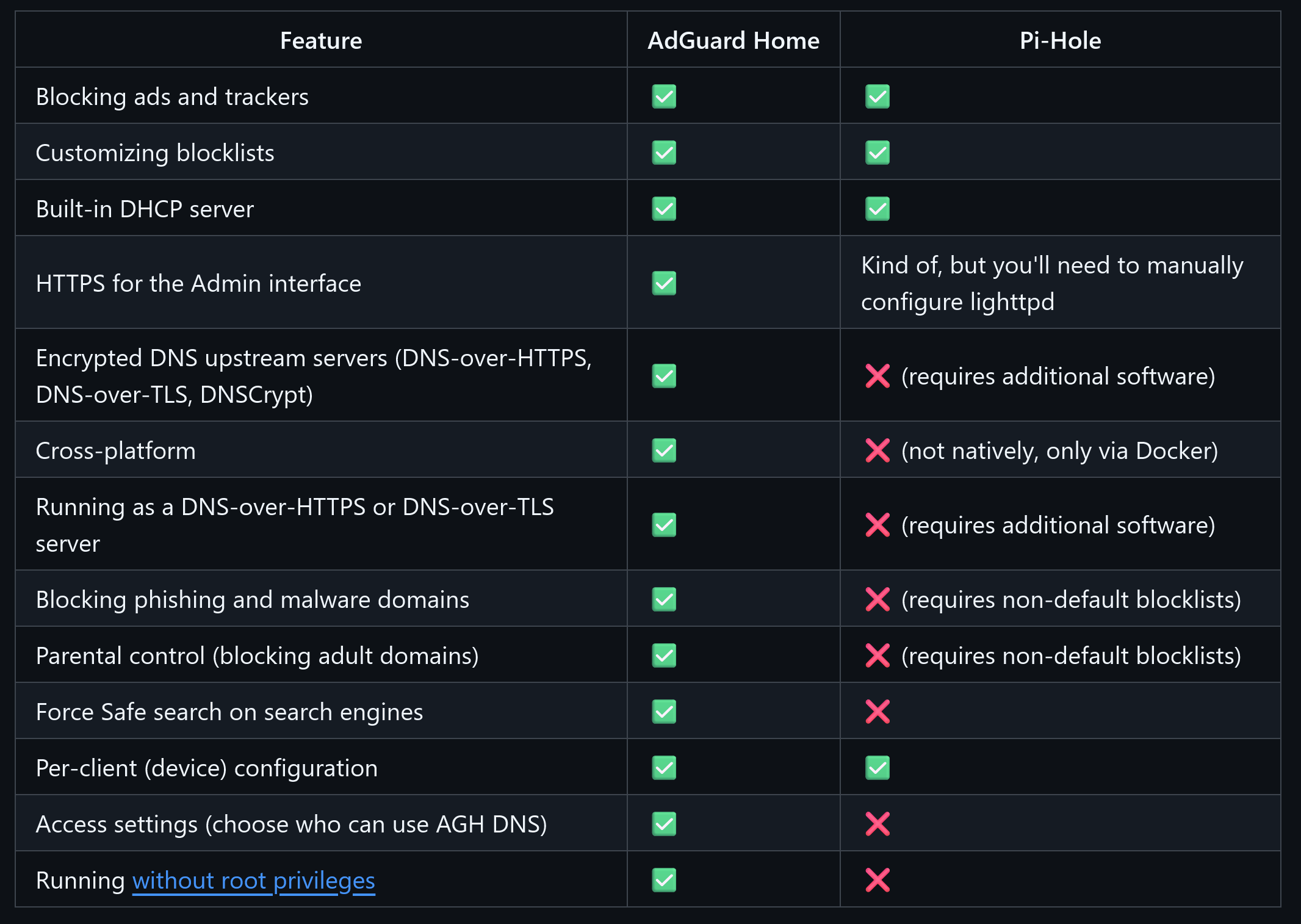1301x924 pixels.
Task: Click AdGuard checkmark for Cross-platform row
Action: (x=664, y=450)
